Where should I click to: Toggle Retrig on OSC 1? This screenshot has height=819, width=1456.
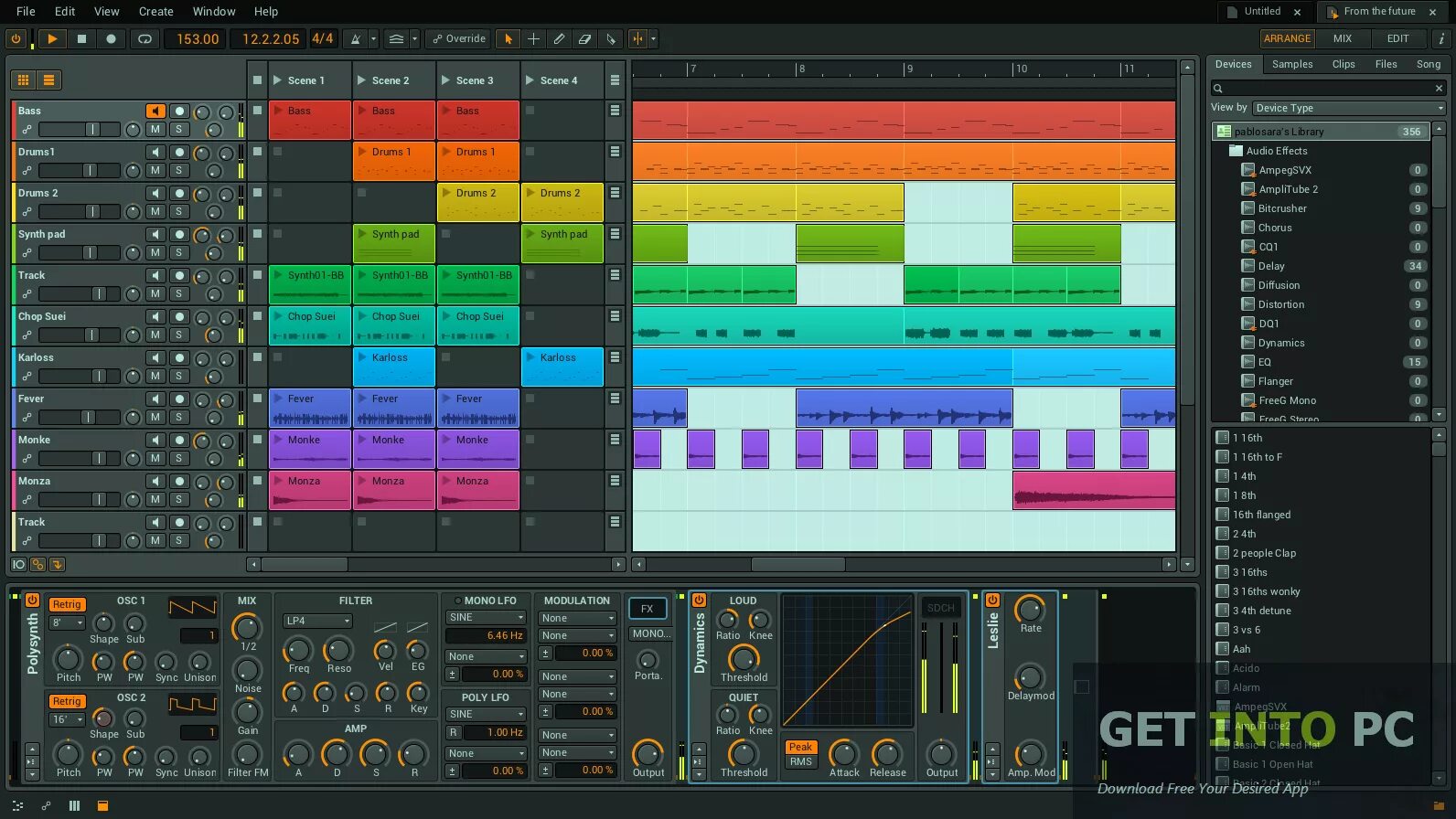click(x=67, y=604)
